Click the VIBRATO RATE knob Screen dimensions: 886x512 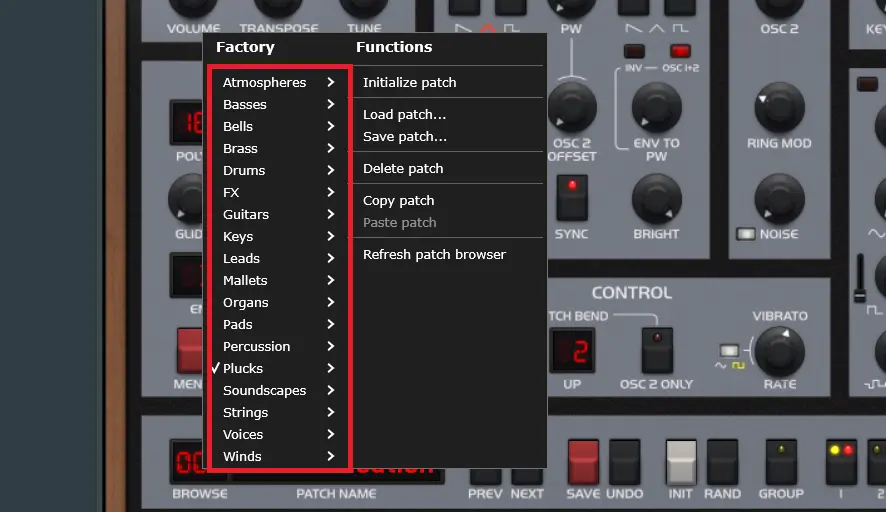[x=780, y=352]
